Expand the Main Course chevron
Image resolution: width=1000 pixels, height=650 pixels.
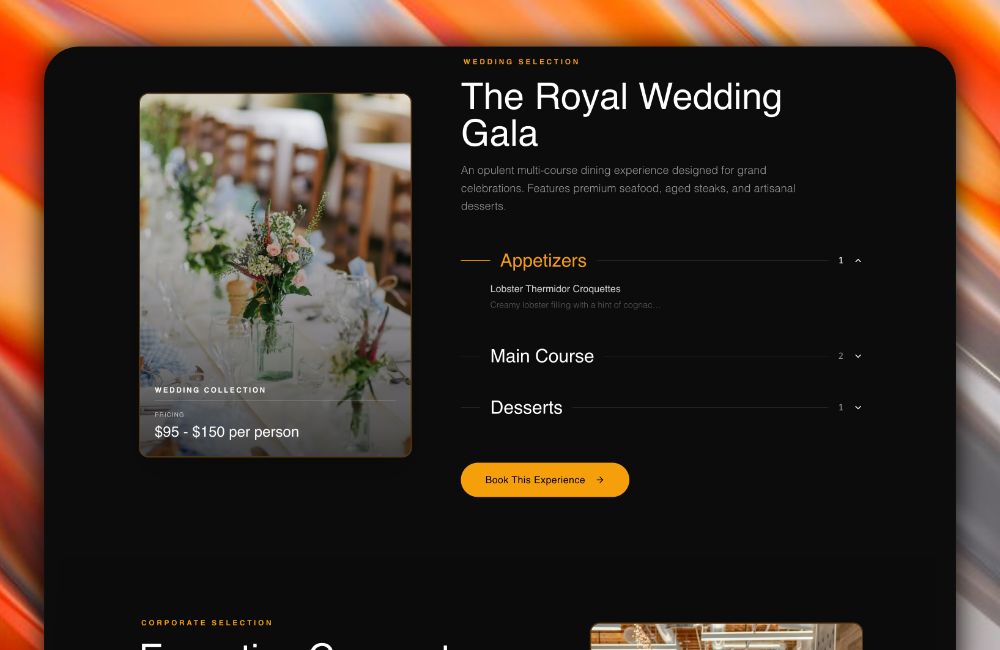(x=858, y=356)
